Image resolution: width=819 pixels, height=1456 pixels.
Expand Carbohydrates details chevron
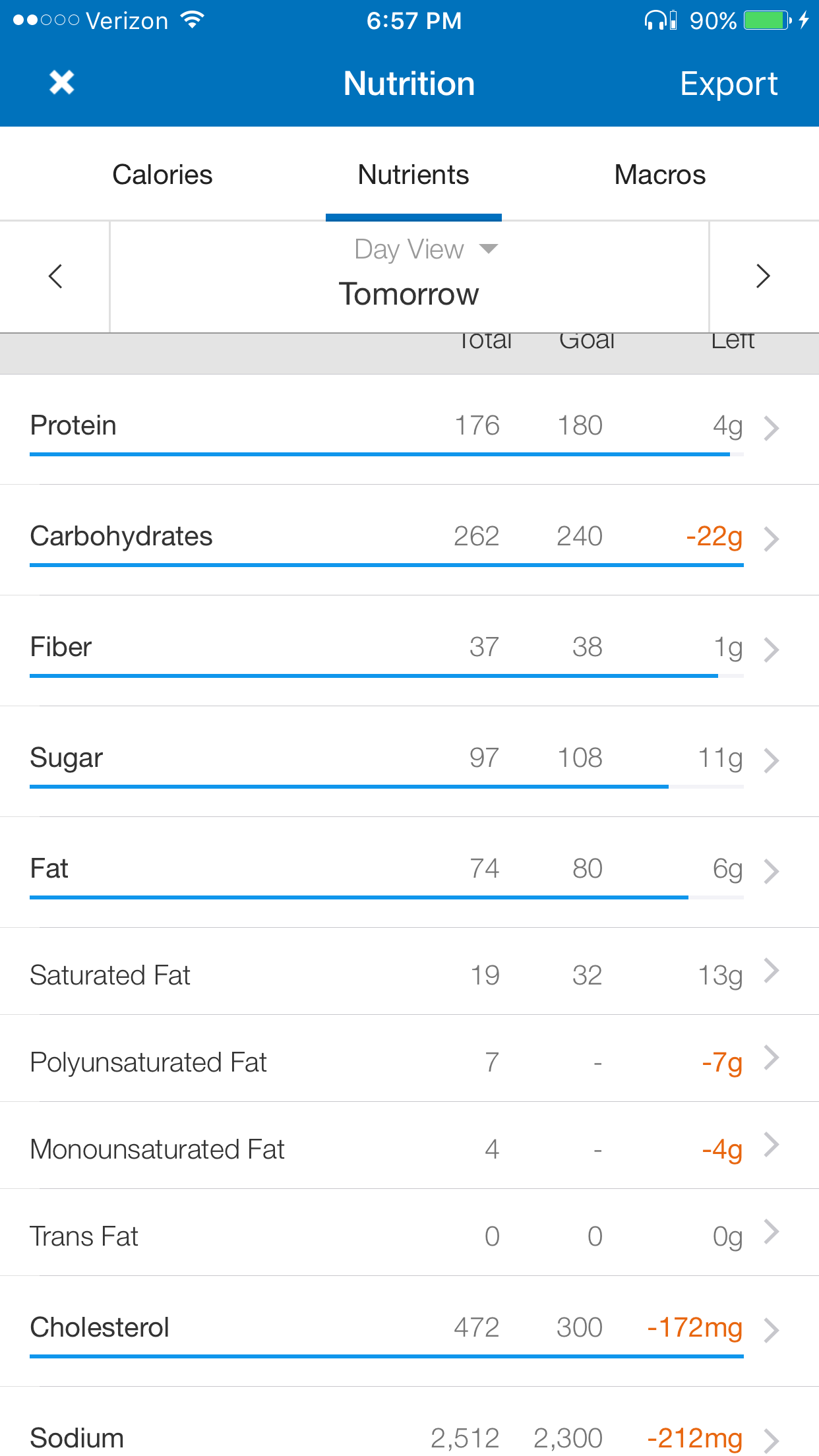click(x=771, y=539)
